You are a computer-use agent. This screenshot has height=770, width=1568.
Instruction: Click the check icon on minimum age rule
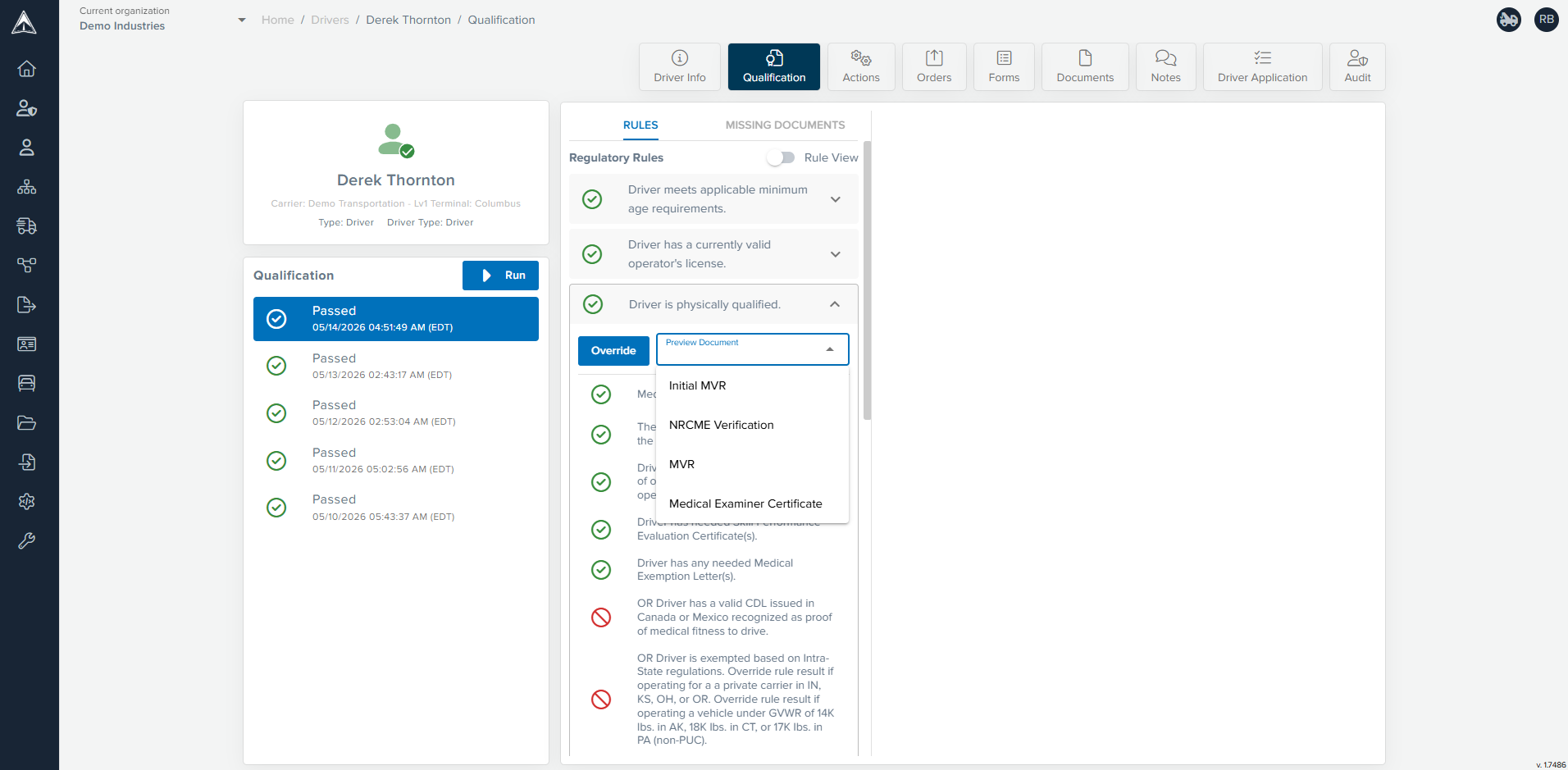(592, 199)
